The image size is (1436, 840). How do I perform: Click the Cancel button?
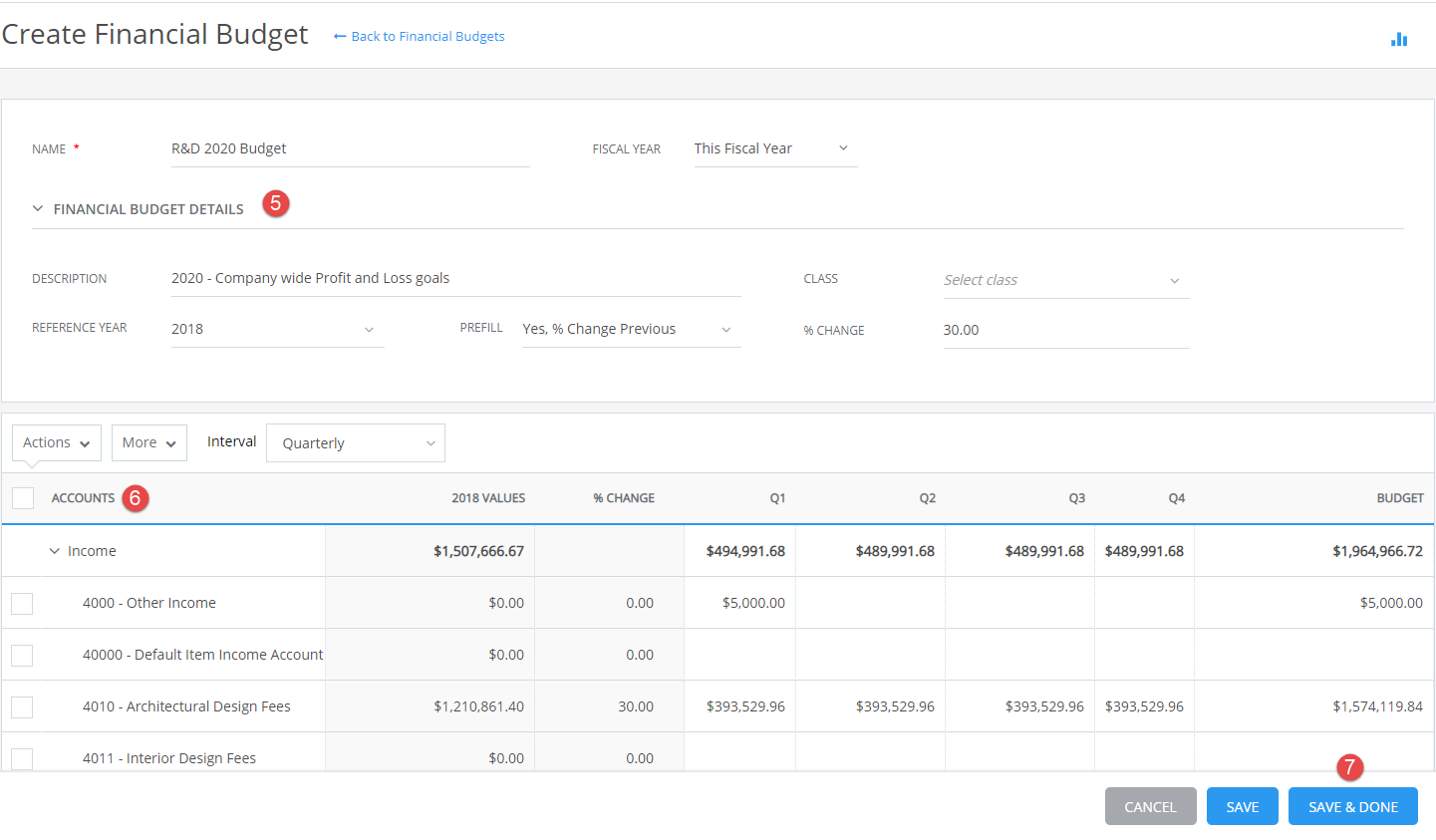tap(1151, 807)
